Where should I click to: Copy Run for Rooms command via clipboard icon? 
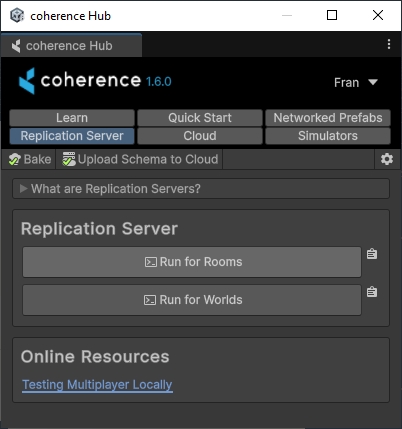point(372,254)
